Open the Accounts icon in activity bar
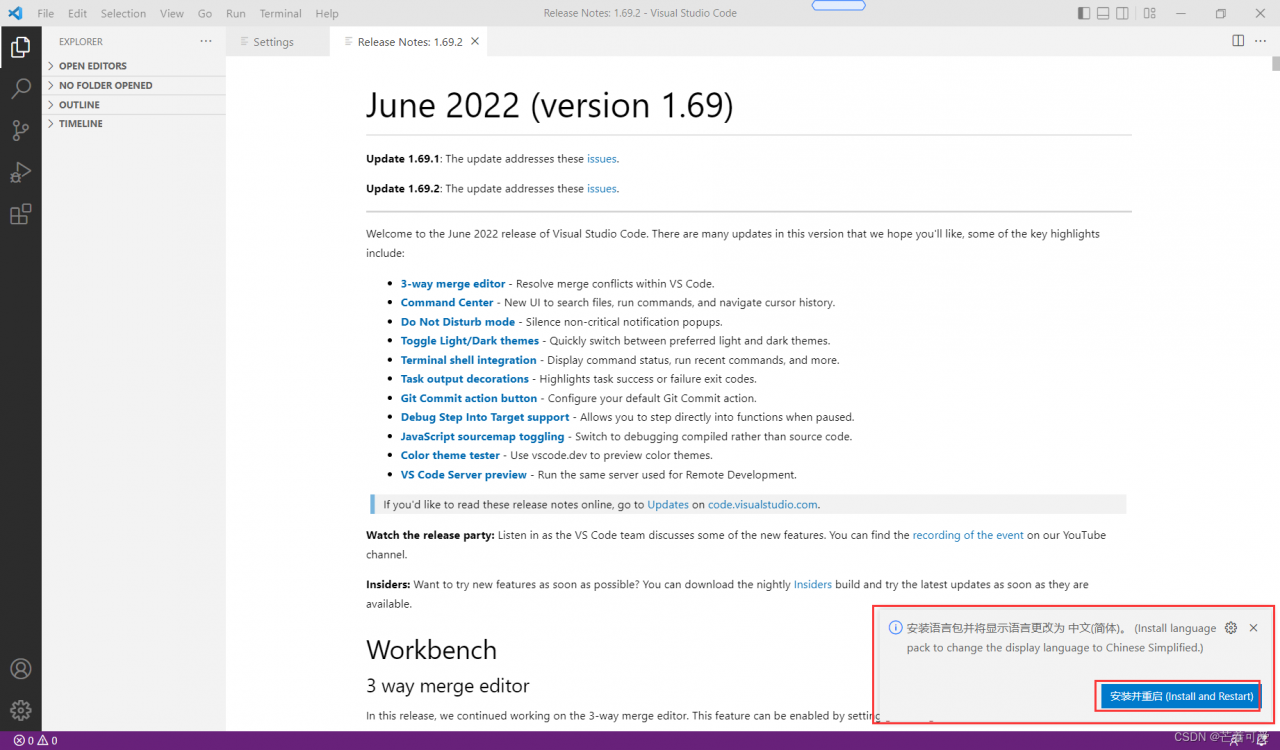 (20, 669)
